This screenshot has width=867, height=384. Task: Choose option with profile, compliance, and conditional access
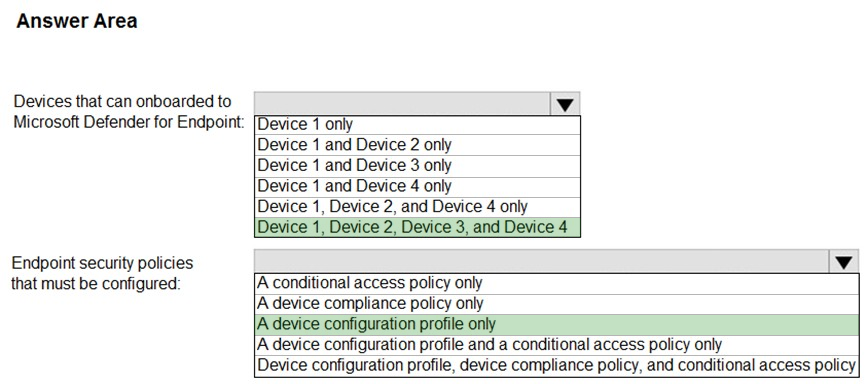[557, 365]
